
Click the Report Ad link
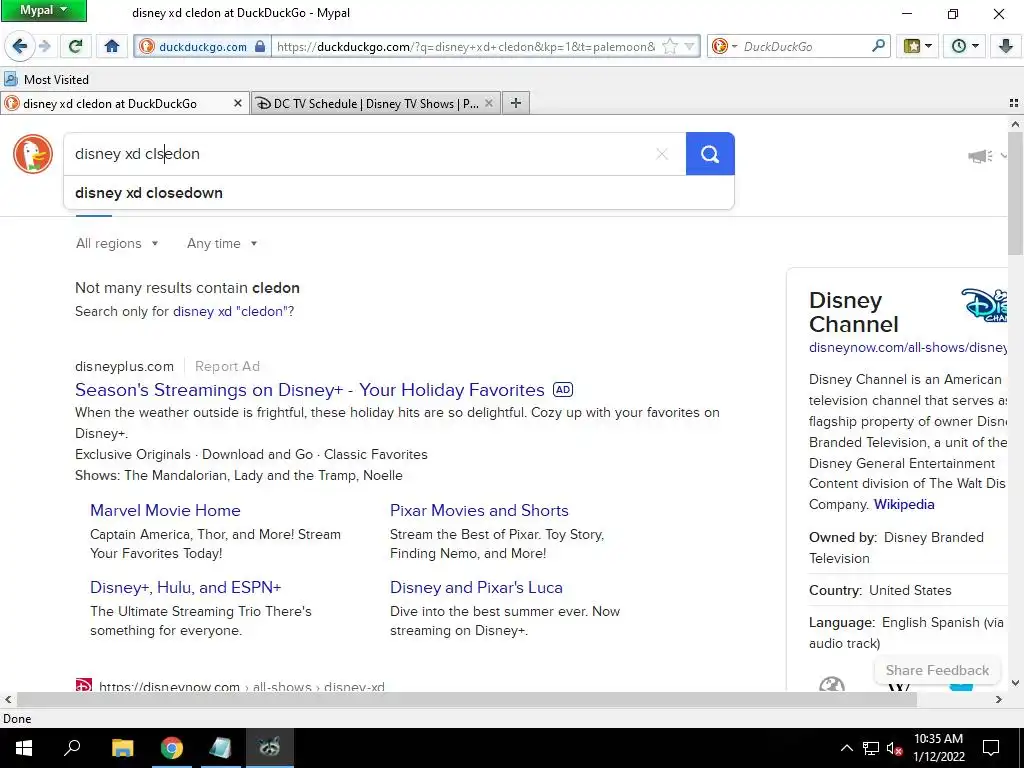(x=227, y=366)
